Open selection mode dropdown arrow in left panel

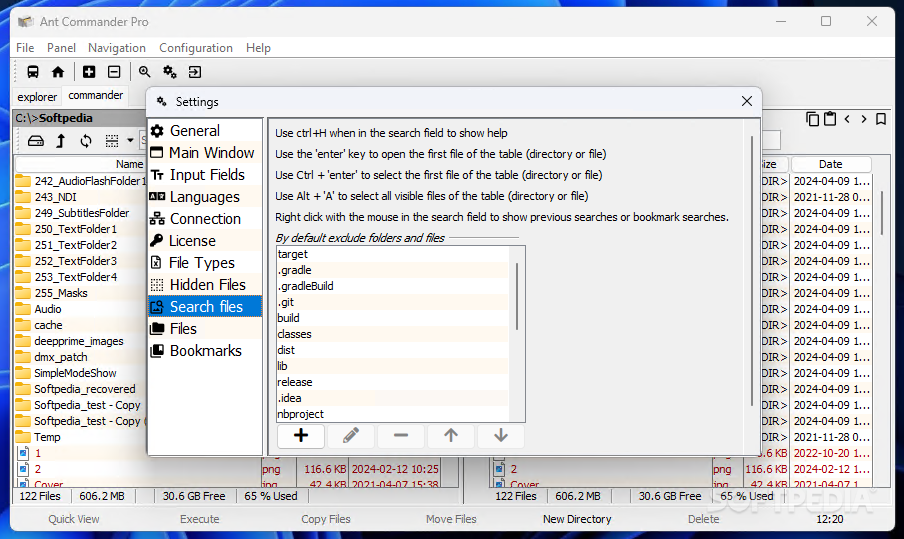tap(130, 141)
